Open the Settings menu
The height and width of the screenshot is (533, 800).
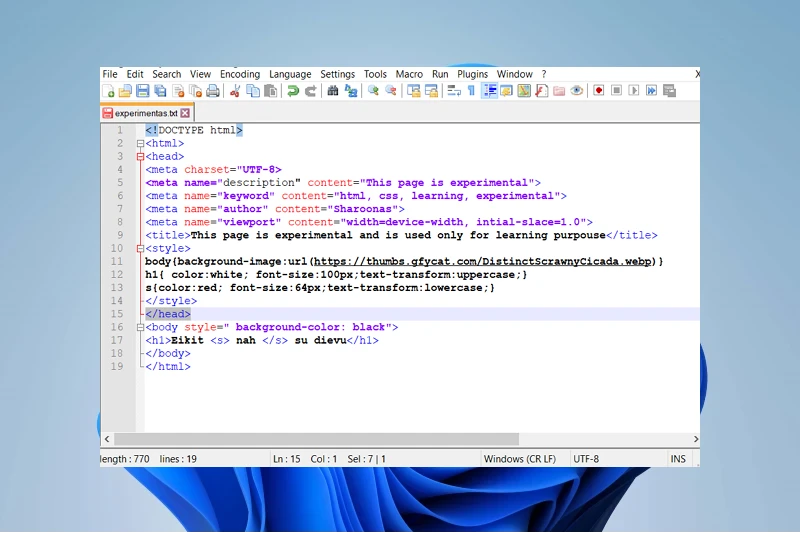tap(337, 74)
